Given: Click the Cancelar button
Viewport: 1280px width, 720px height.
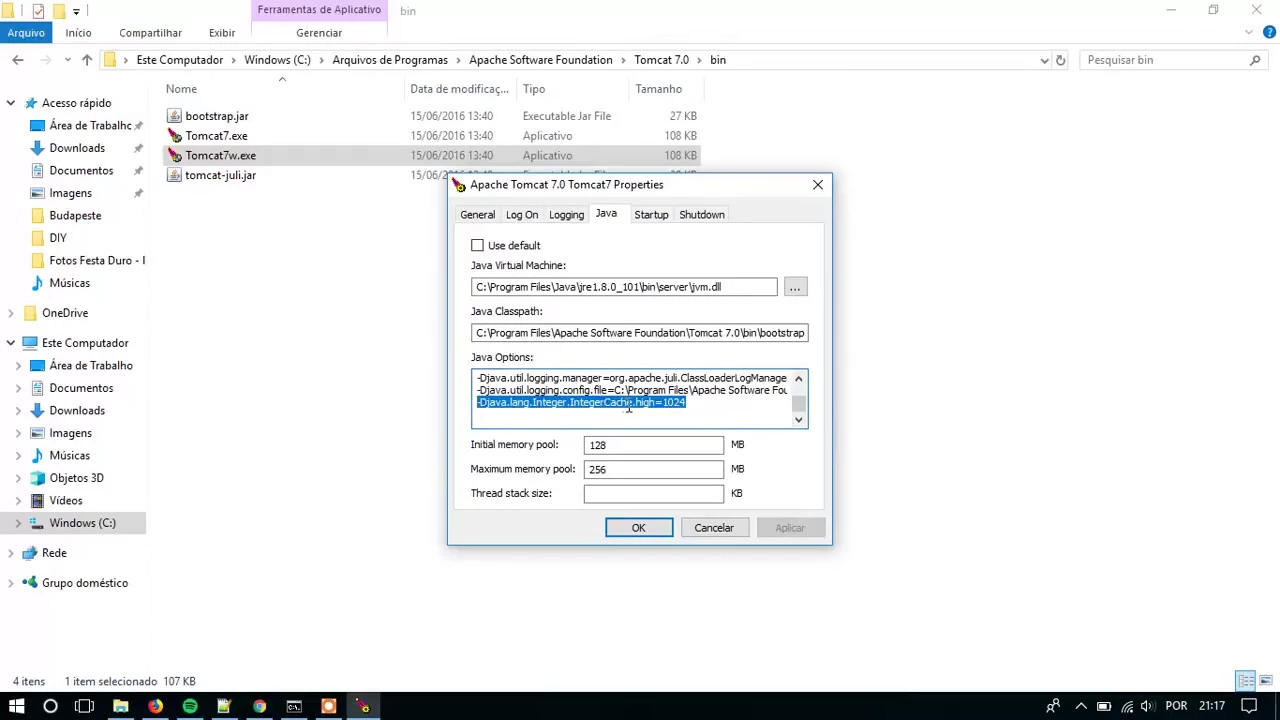Looking at the screenshot, I should pyautogui.click(x=714, y=528).
